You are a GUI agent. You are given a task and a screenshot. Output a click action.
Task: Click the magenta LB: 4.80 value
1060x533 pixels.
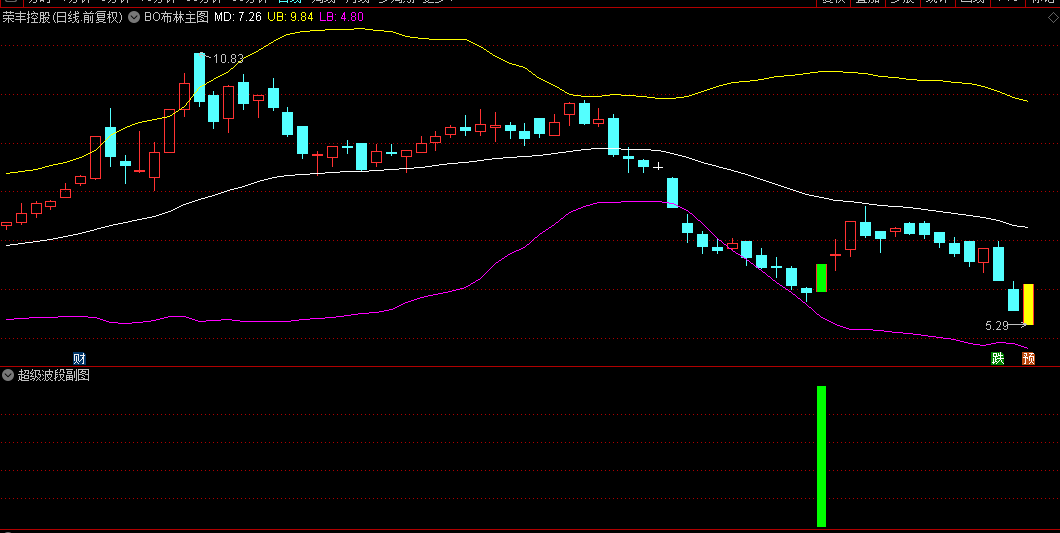pos(342,18)
